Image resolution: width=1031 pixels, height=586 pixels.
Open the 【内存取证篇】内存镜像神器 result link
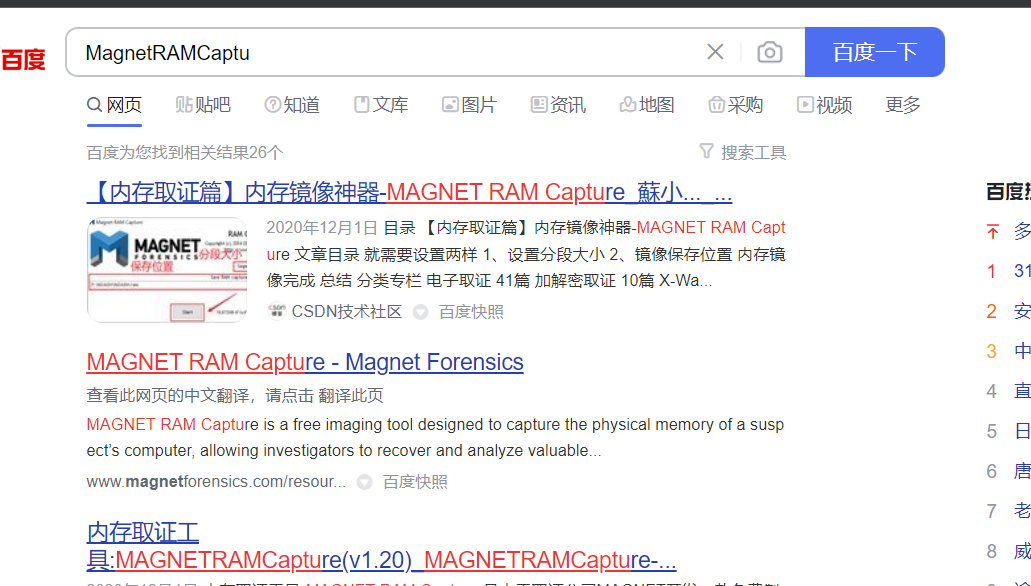click(409, 192)
